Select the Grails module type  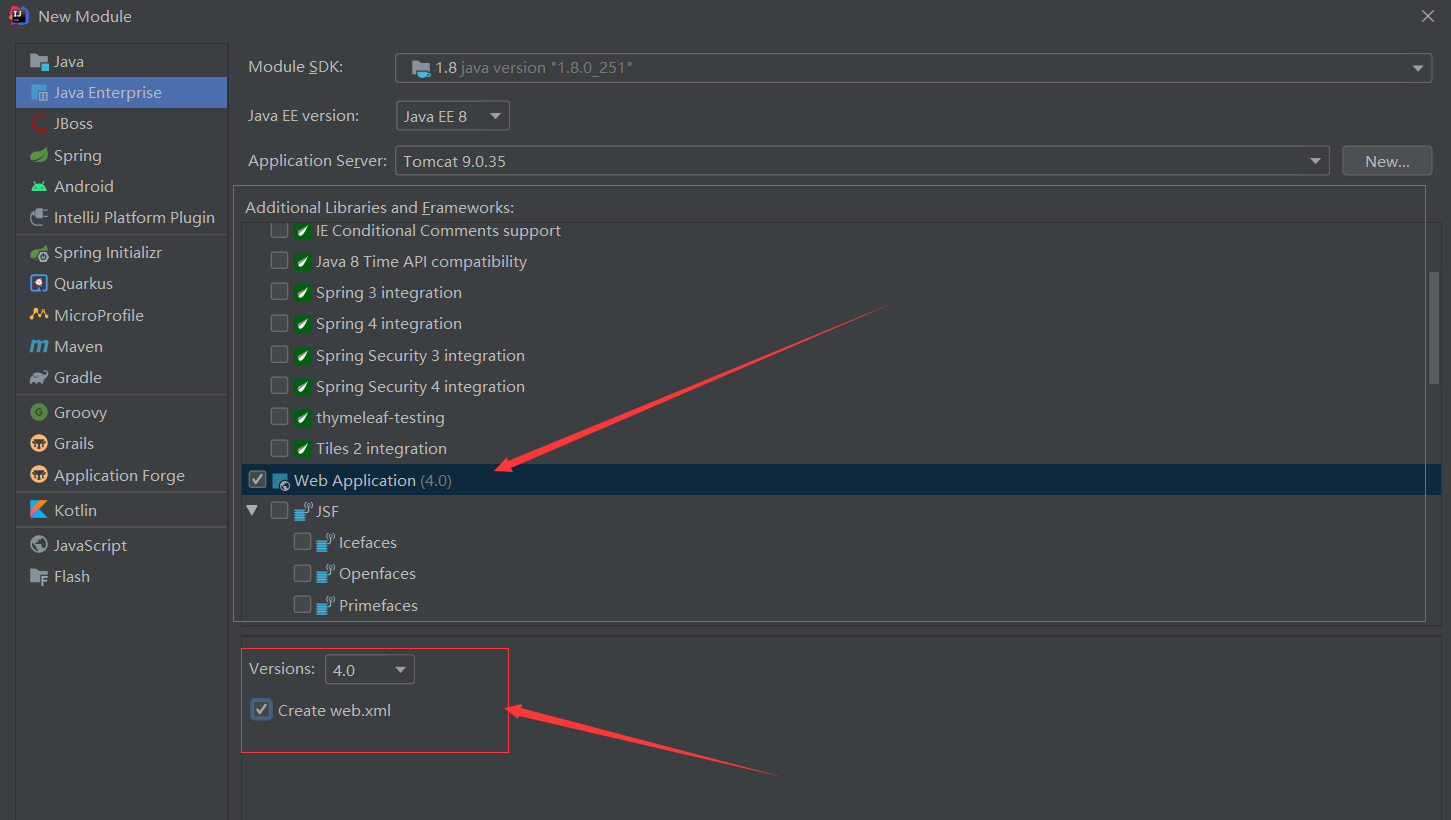pyautogui.click(x=121, y=444)
